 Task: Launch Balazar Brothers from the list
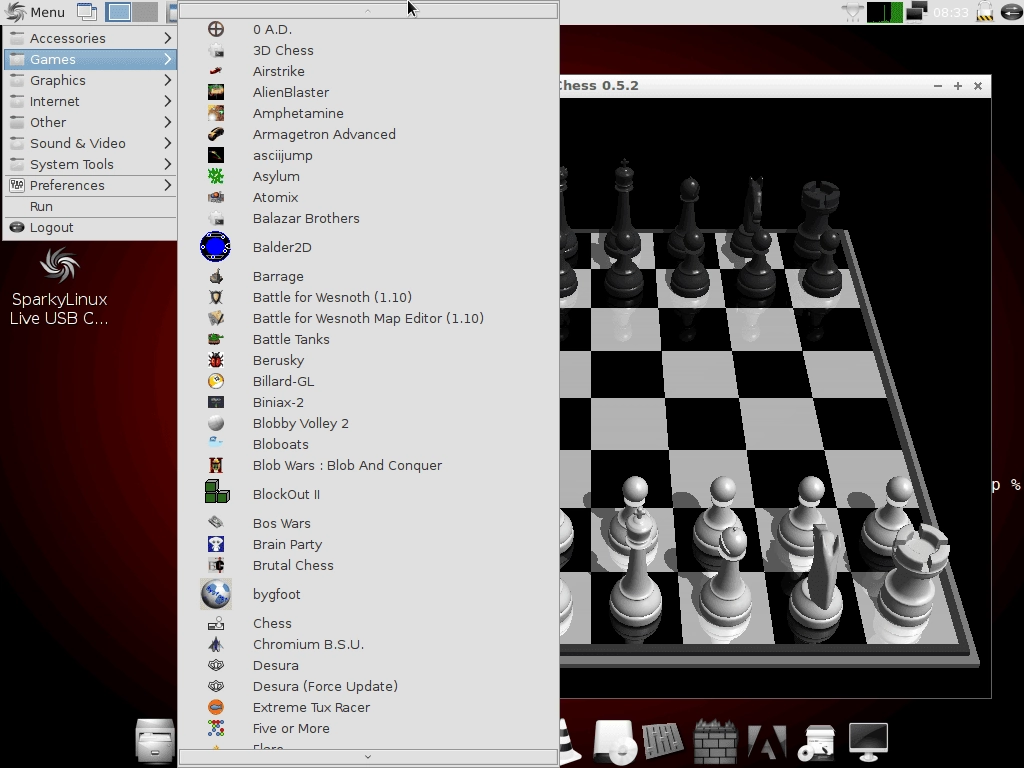point(368,218)
